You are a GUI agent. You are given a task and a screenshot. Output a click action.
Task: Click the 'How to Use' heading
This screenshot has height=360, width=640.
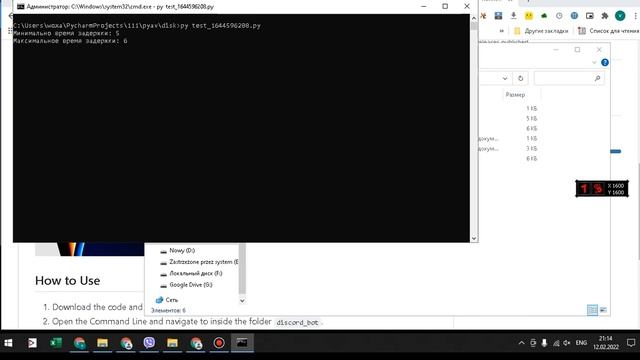tap(67, 281)
